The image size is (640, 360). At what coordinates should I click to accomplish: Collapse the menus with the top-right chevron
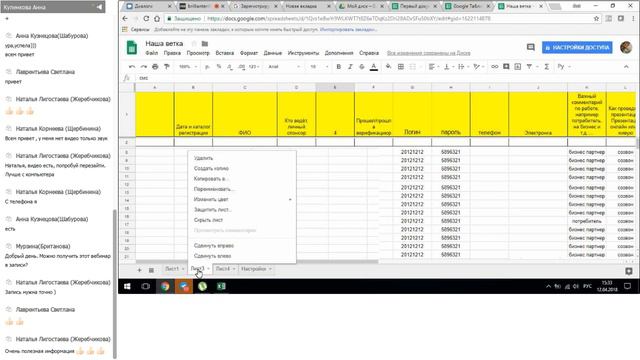tap(626, 67)
